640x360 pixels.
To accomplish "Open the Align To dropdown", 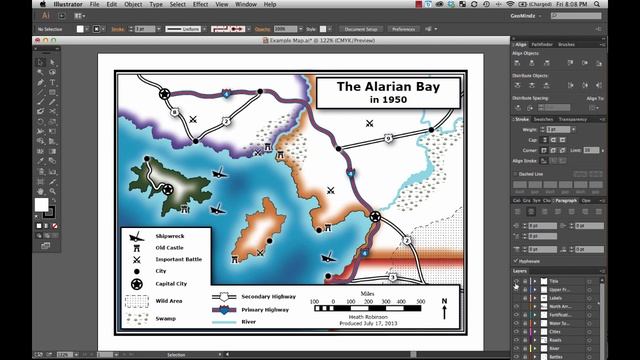I will (x=594, y=108).
